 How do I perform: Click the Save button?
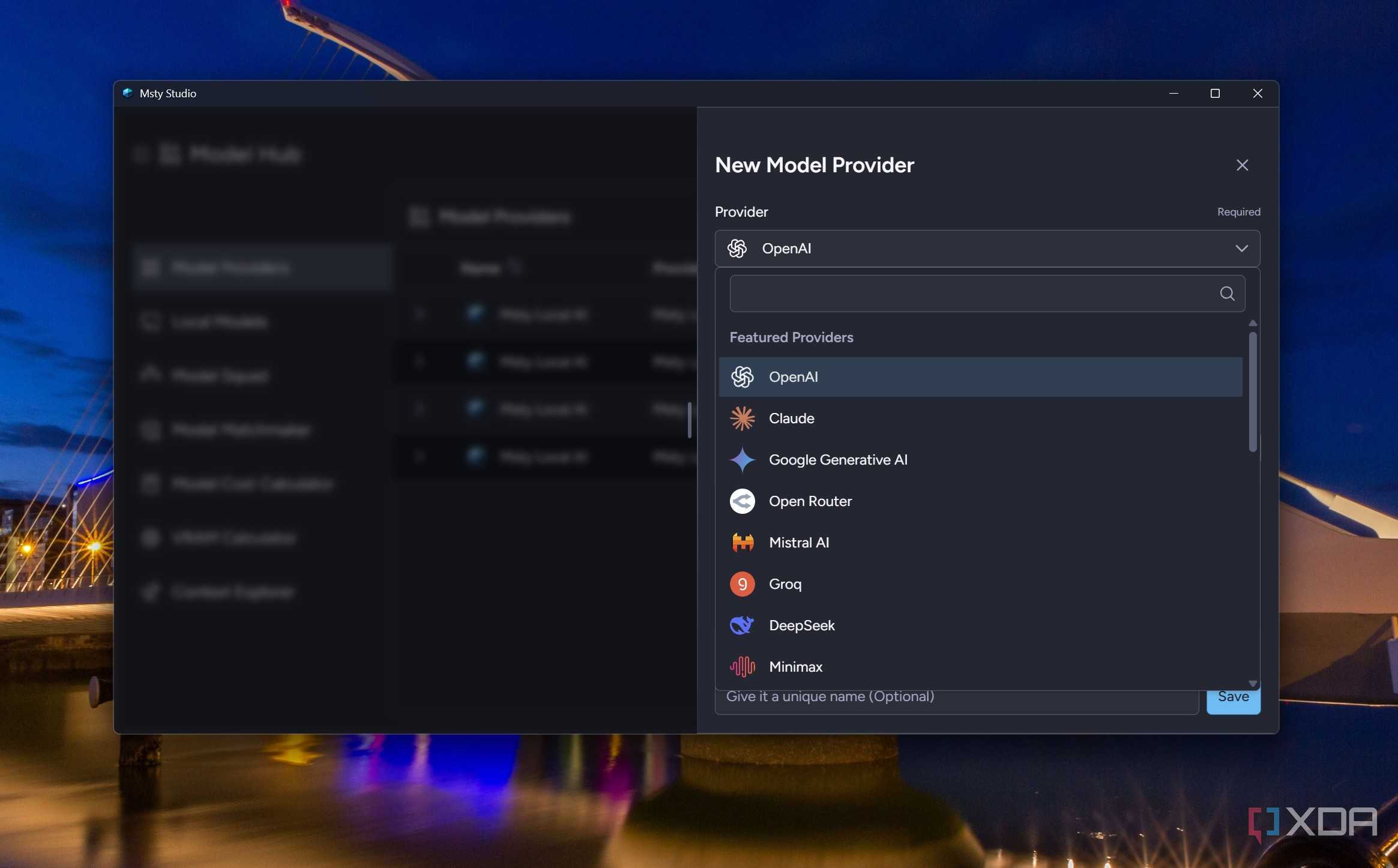click(x=1234, y=699)
